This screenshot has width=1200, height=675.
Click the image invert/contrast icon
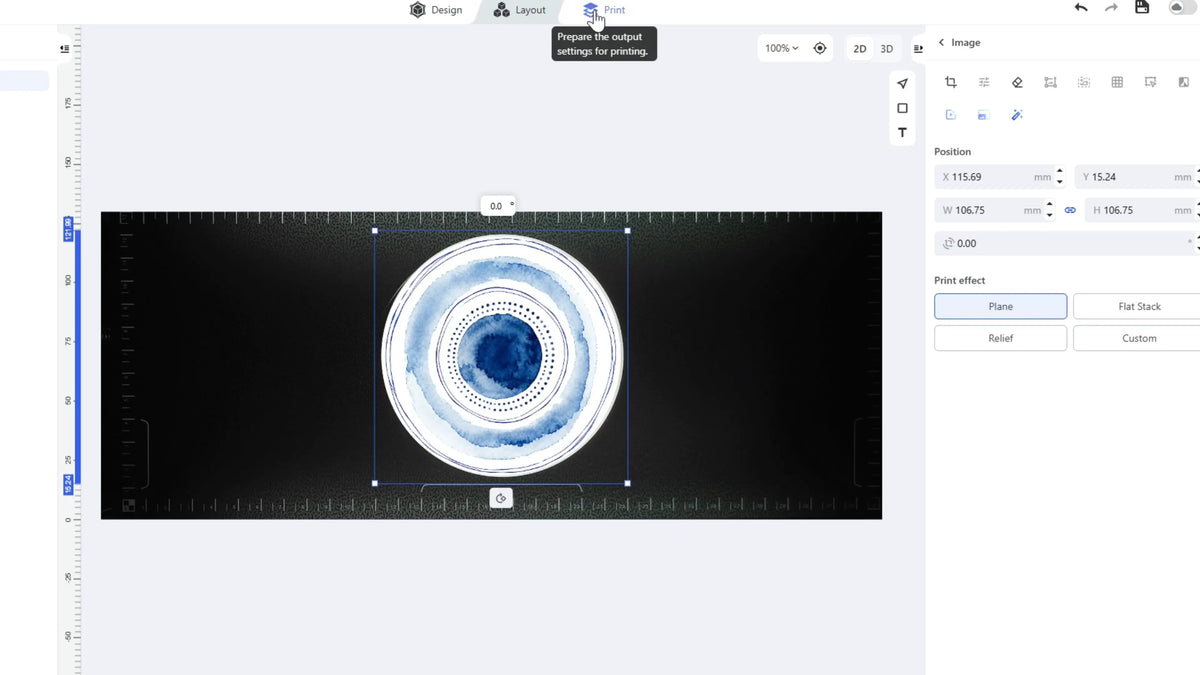tap(1184, 82)
